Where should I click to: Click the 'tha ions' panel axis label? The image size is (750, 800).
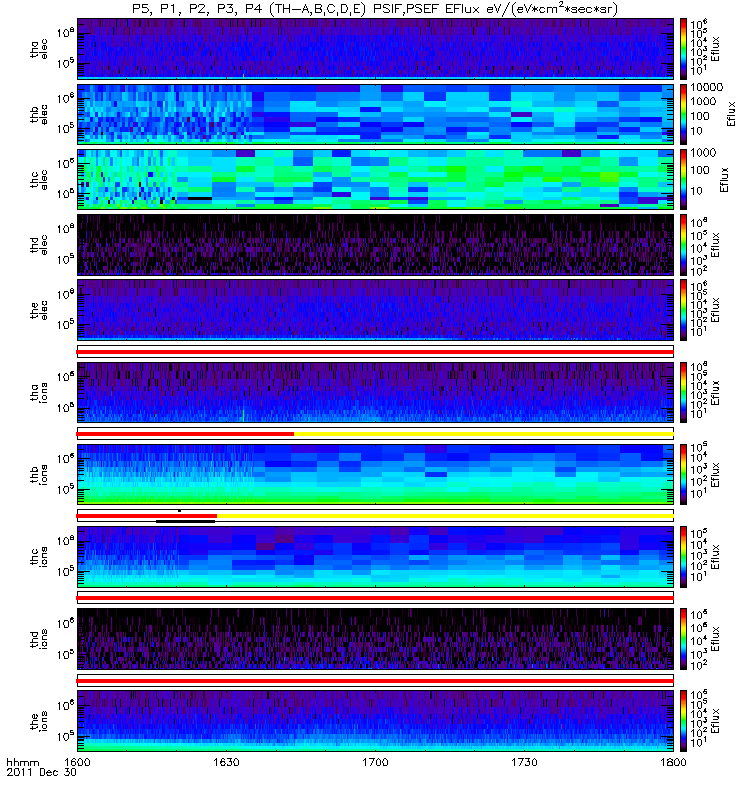coord(39,392)
